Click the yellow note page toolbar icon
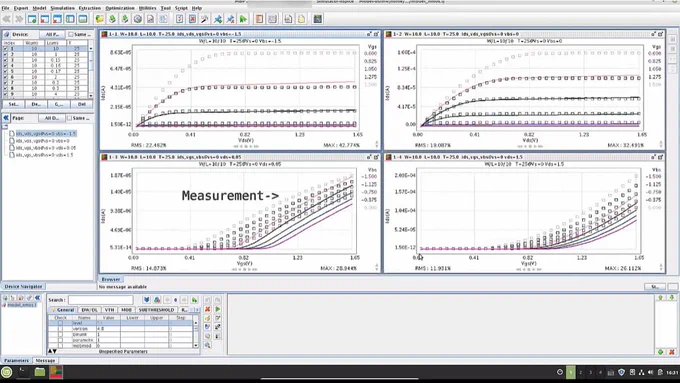The width and height of the screenshot is (680, 383). [301, 19]
